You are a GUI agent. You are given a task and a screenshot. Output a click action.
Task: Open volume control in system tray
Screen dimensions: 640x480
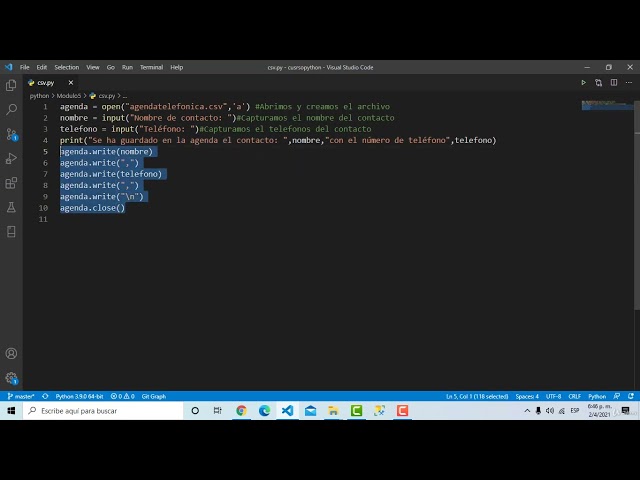(550, 411)
